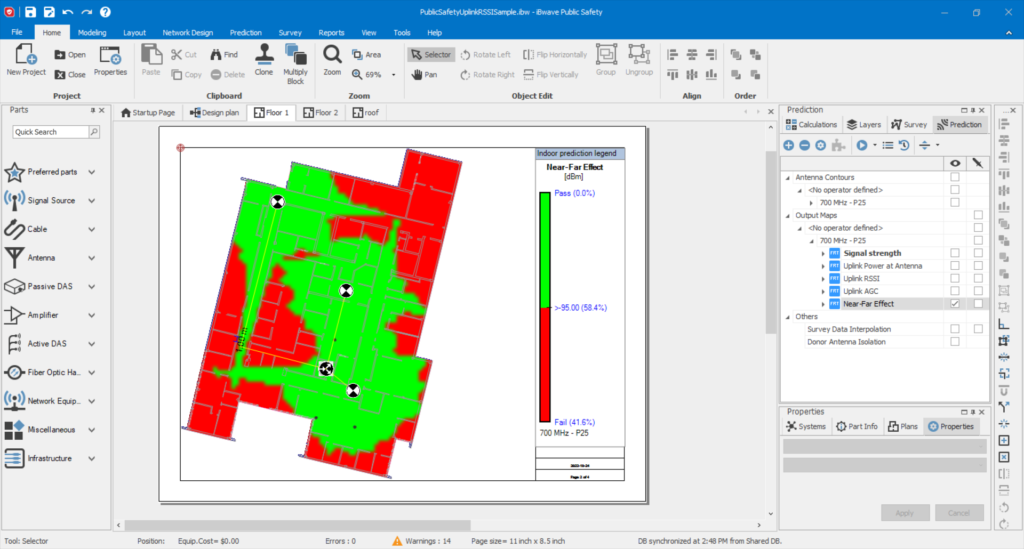
Task: Switch to the Layers panel tab
Action: (x=863, y=125)
